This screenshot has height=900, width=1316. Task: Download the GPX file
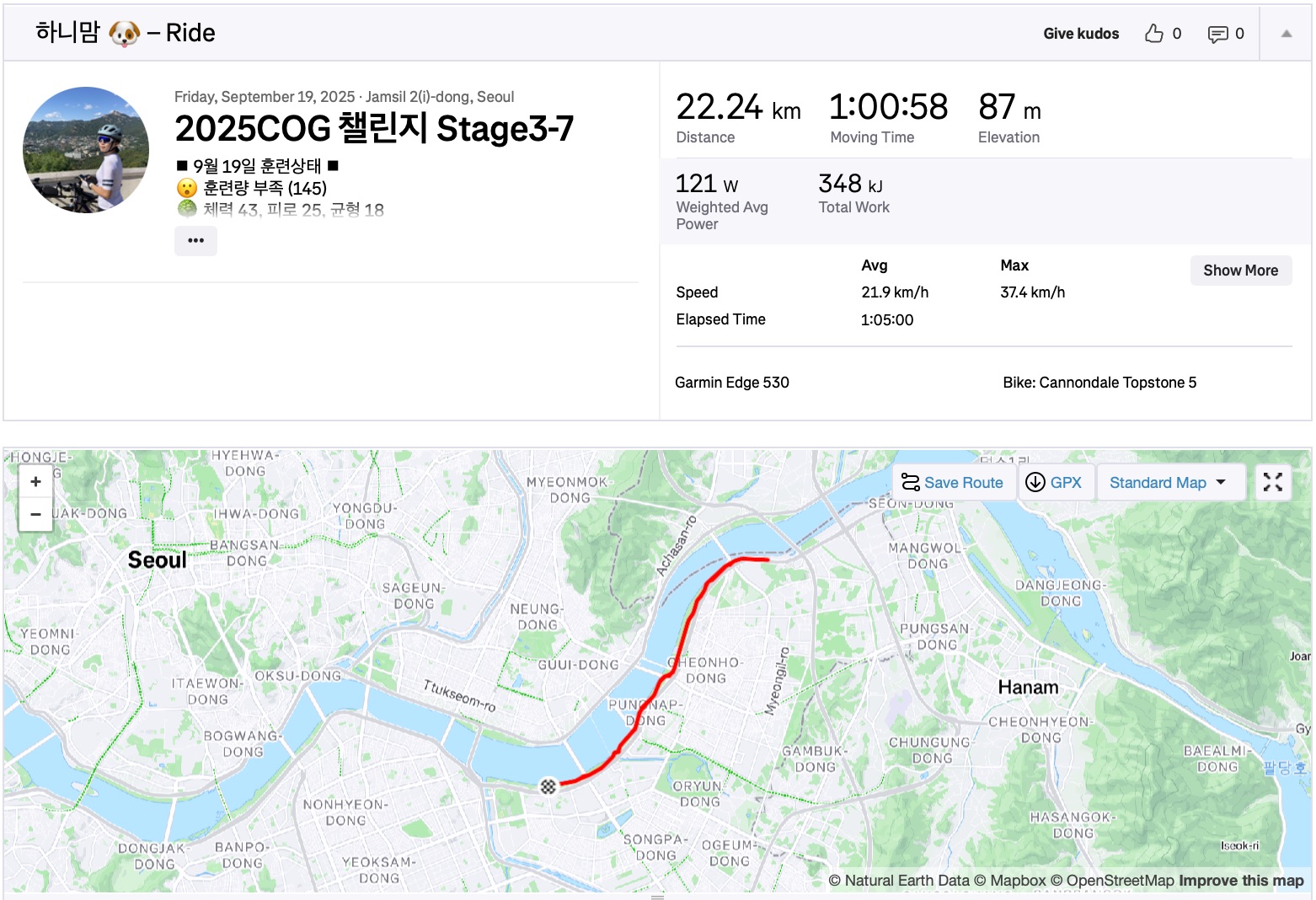(x=1054, y=482)
